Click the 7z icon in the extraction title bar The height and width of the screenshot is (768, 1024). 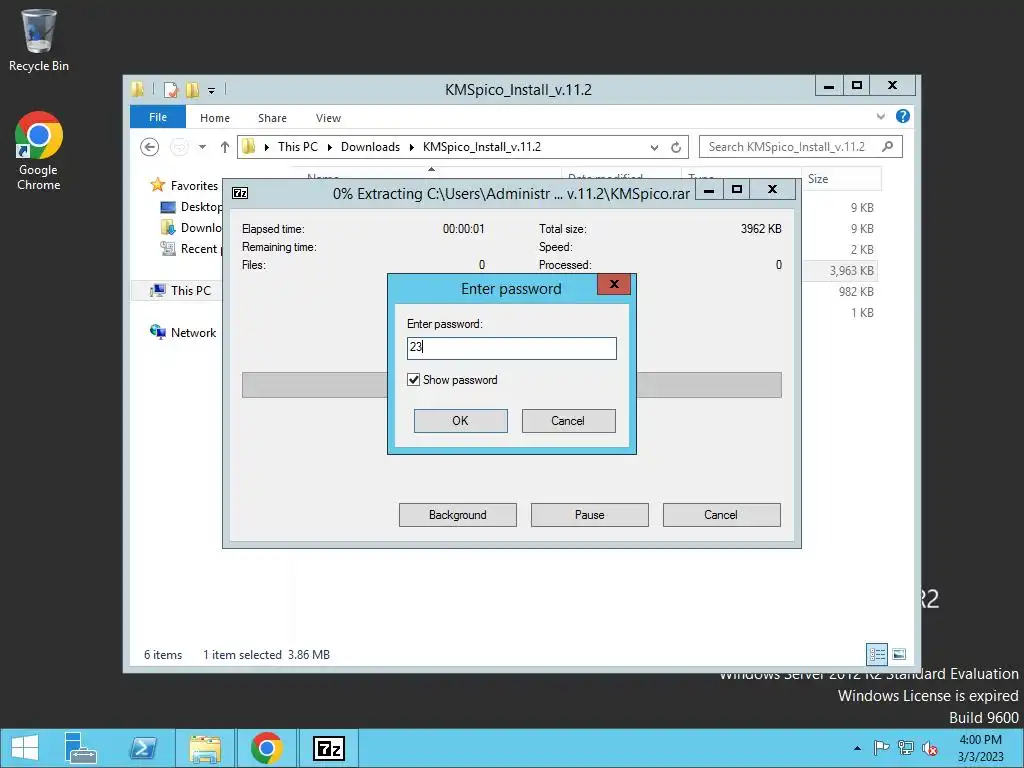240,193
